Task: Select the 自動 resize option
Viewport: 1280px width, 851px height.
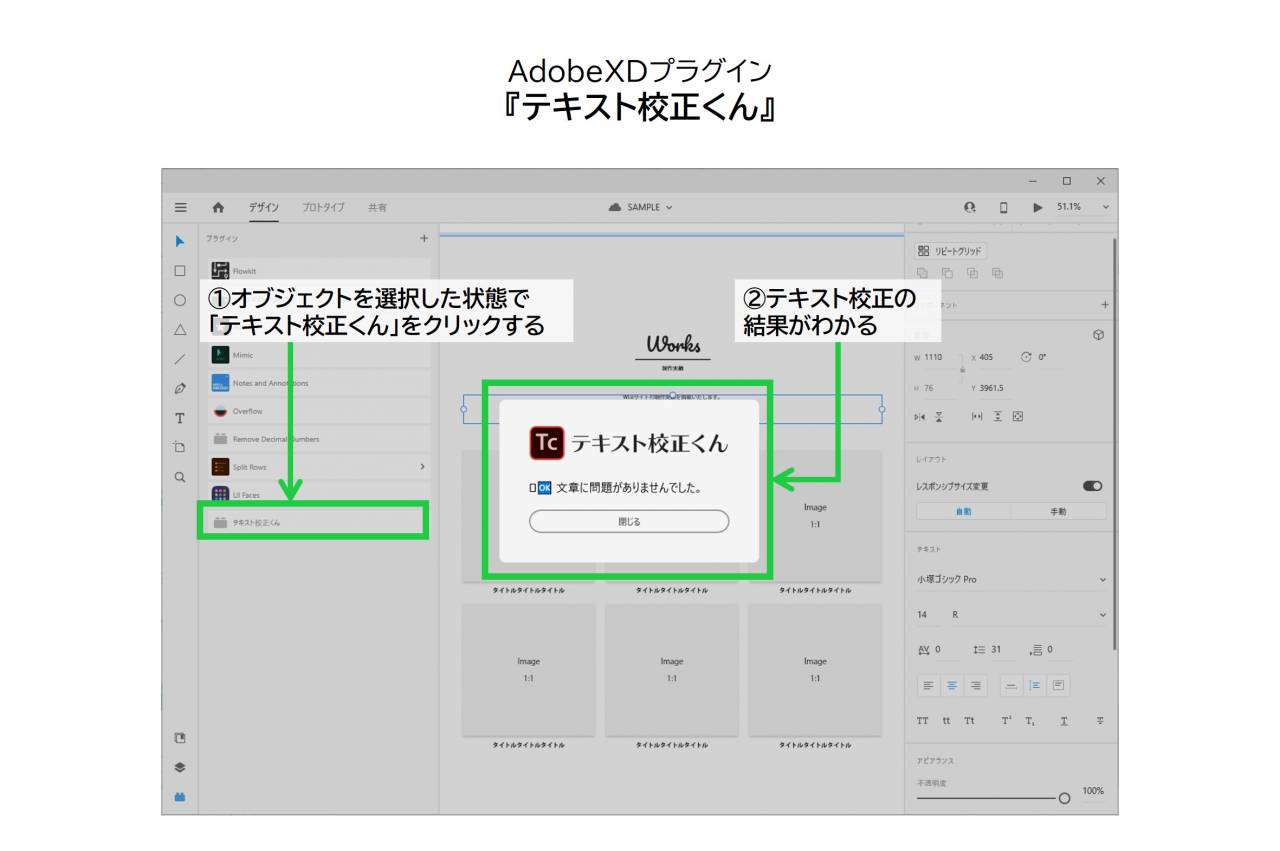Action: click(x=963, y=511)
